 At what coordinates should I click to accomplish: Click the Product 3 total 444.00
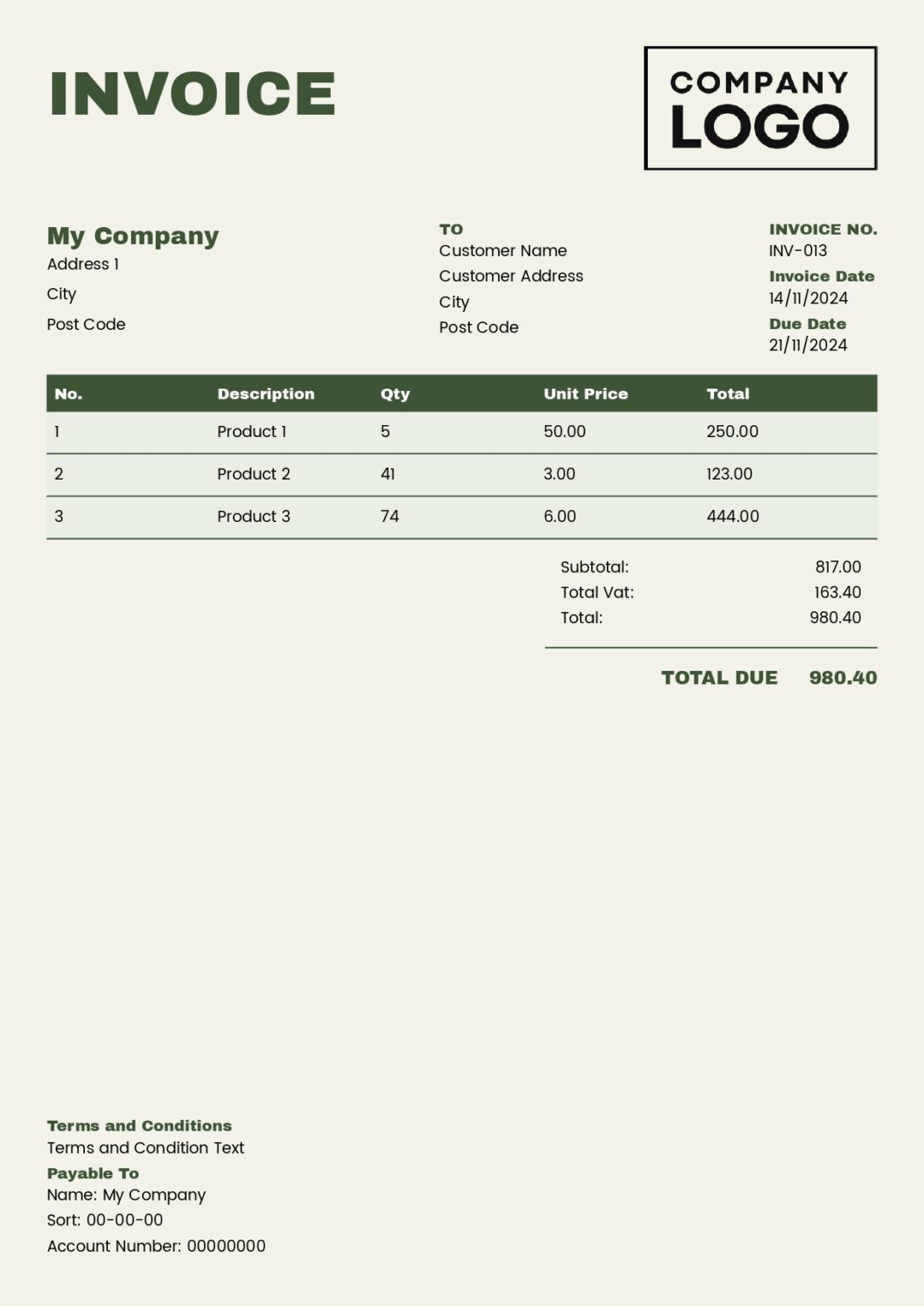tap(733, 517)
